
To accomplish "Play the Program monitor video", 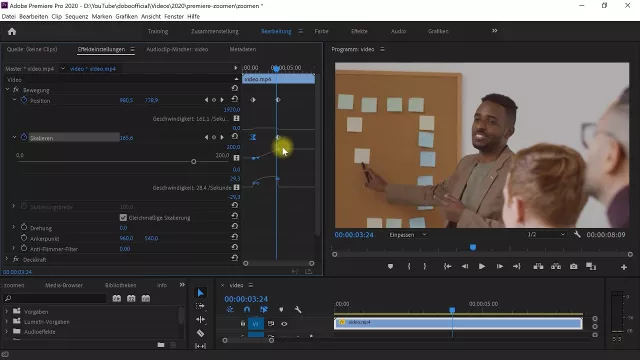I will click(482, 267).
